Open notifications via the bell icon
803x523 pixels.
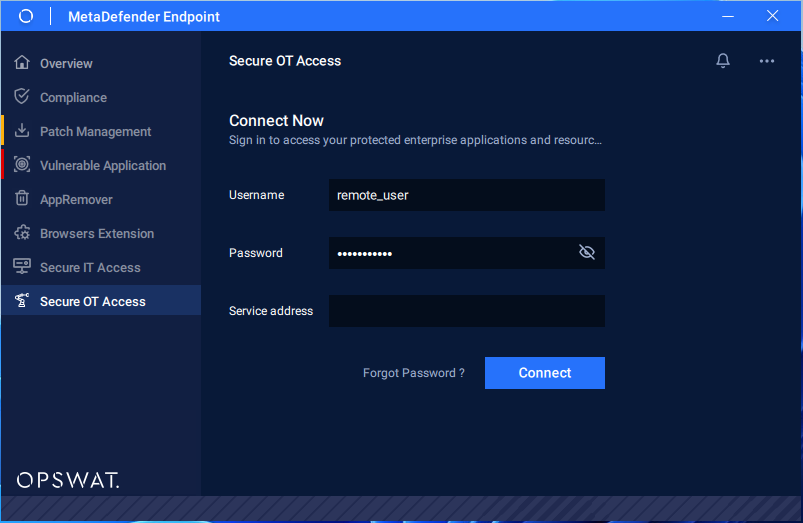(x=723, y=61)
